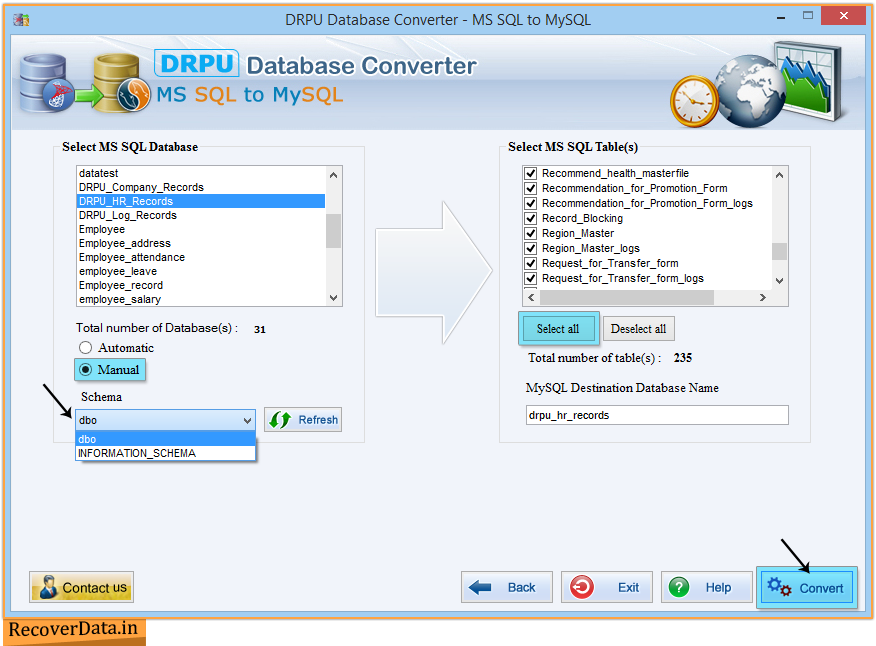
Task: Toggle Recommendation_for_Promotion_Form_logs checkbox
Action: click(x=531, y=203)
